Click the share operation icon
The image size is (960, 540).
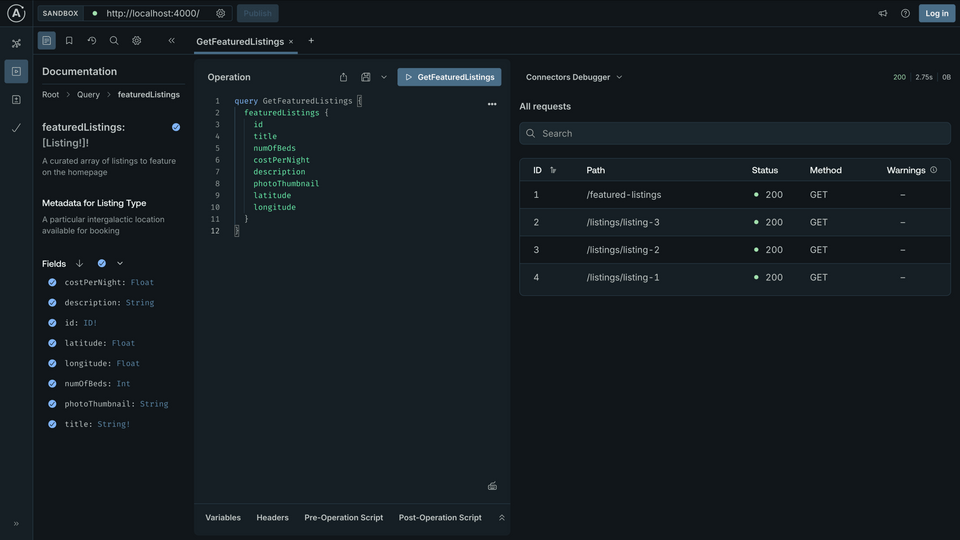(x=344, y=77)
